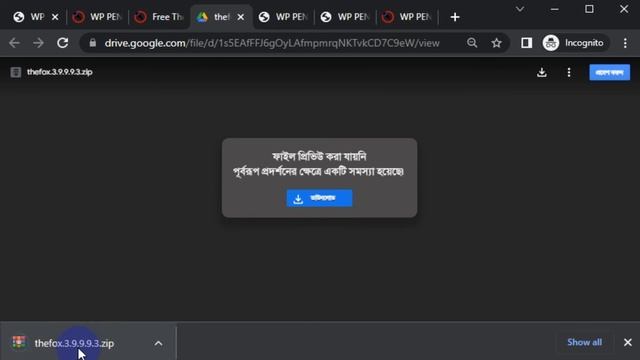The image size is (640, 360).
Task: Close the first WP tab
Action: tap(55, 17)
